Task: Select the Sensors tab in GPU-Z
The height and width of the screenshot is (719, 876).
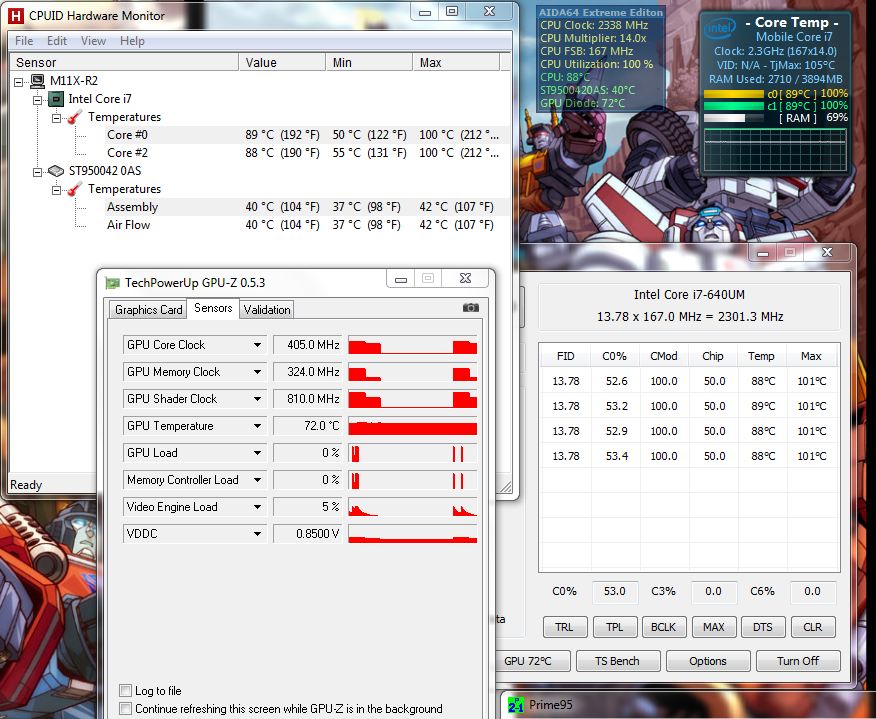Action: click(x=213, y=308)
